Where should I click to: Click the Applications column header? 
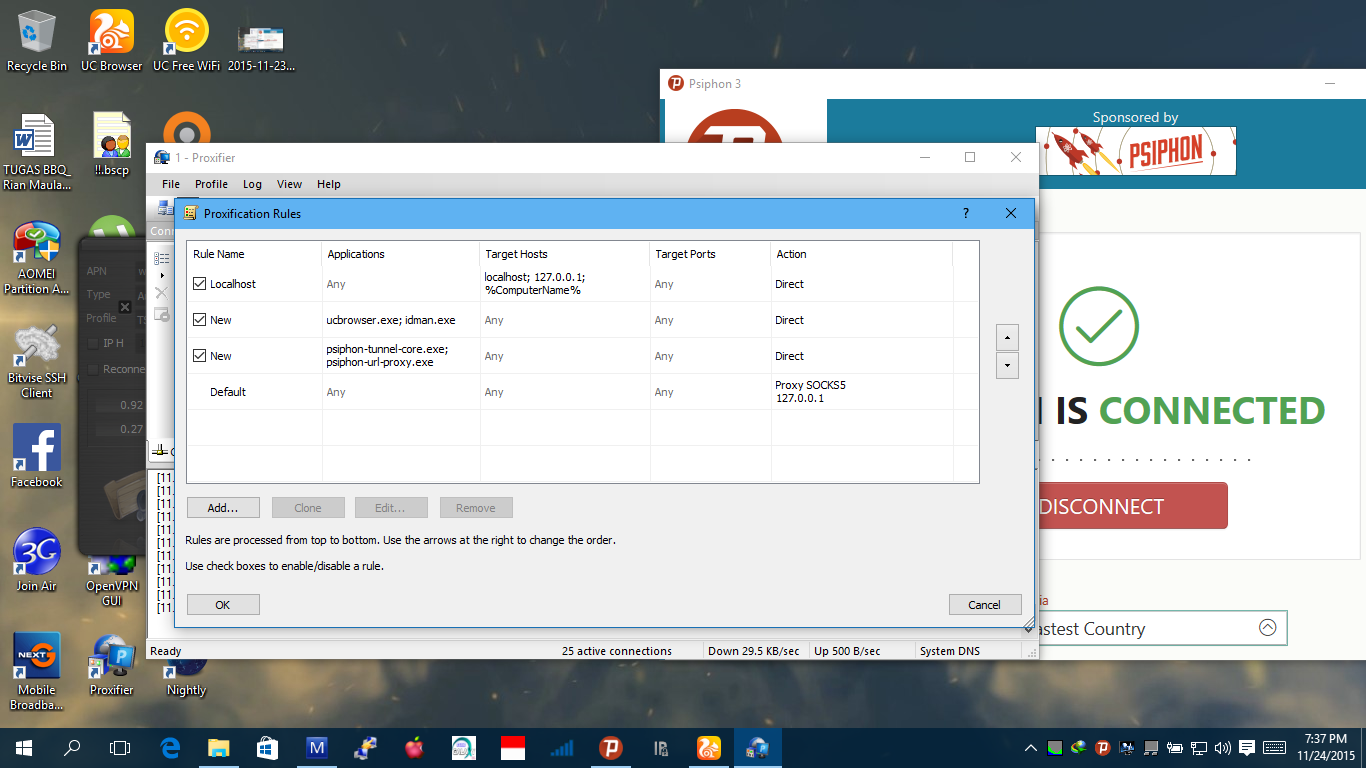click(401, 254)
